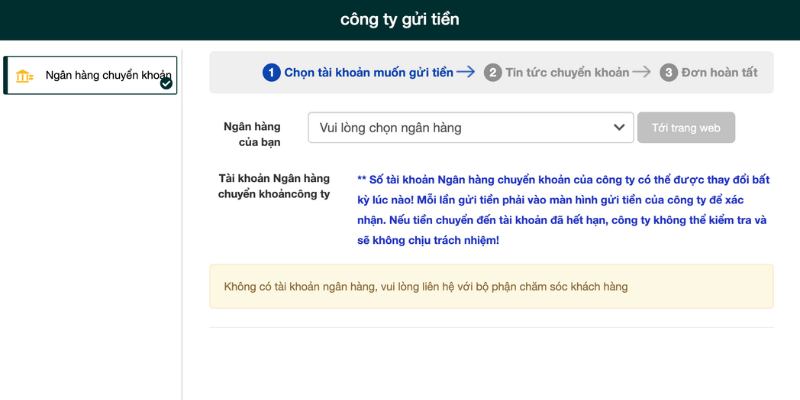Click the Tới trang web button
This screenshot has width=800, height=400.
pos(686,128)
